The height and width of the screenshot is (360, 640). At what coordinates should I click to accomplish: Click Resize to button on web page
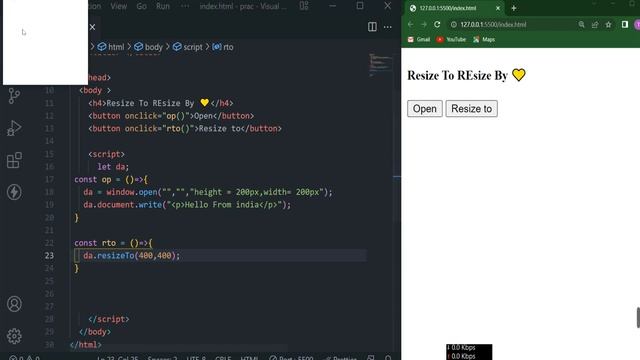pyautogui.click(x=471, y=109)
